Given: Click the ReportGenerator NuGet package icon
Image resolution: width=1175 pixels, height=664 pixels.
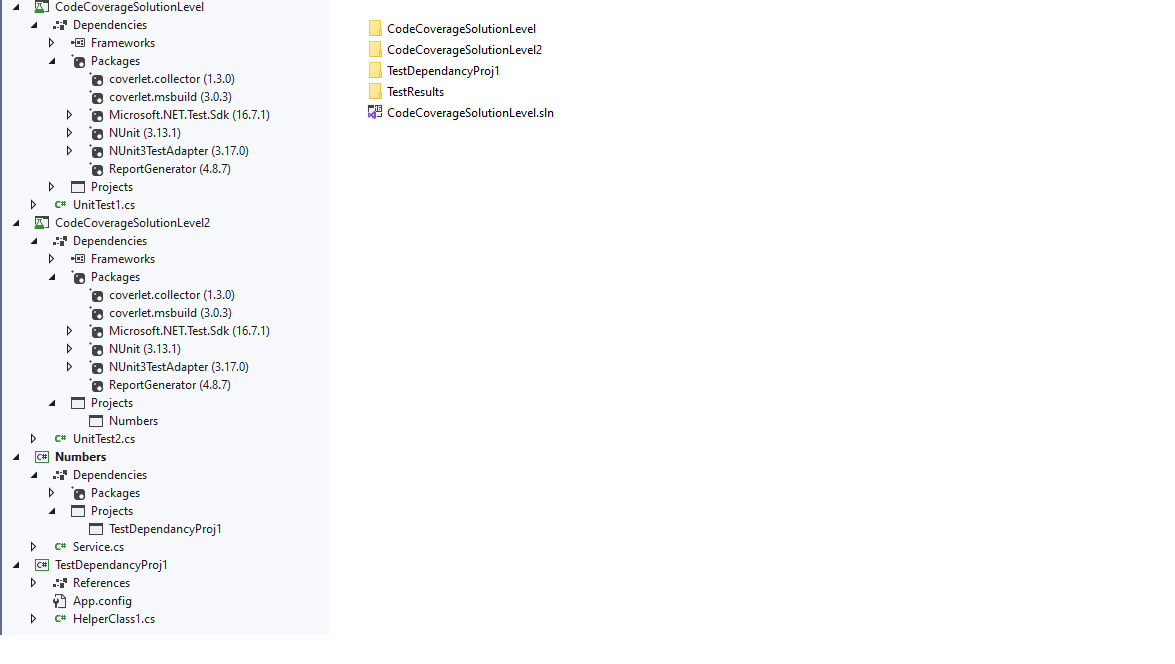Looking at the screenshot, I should (97, 168).
